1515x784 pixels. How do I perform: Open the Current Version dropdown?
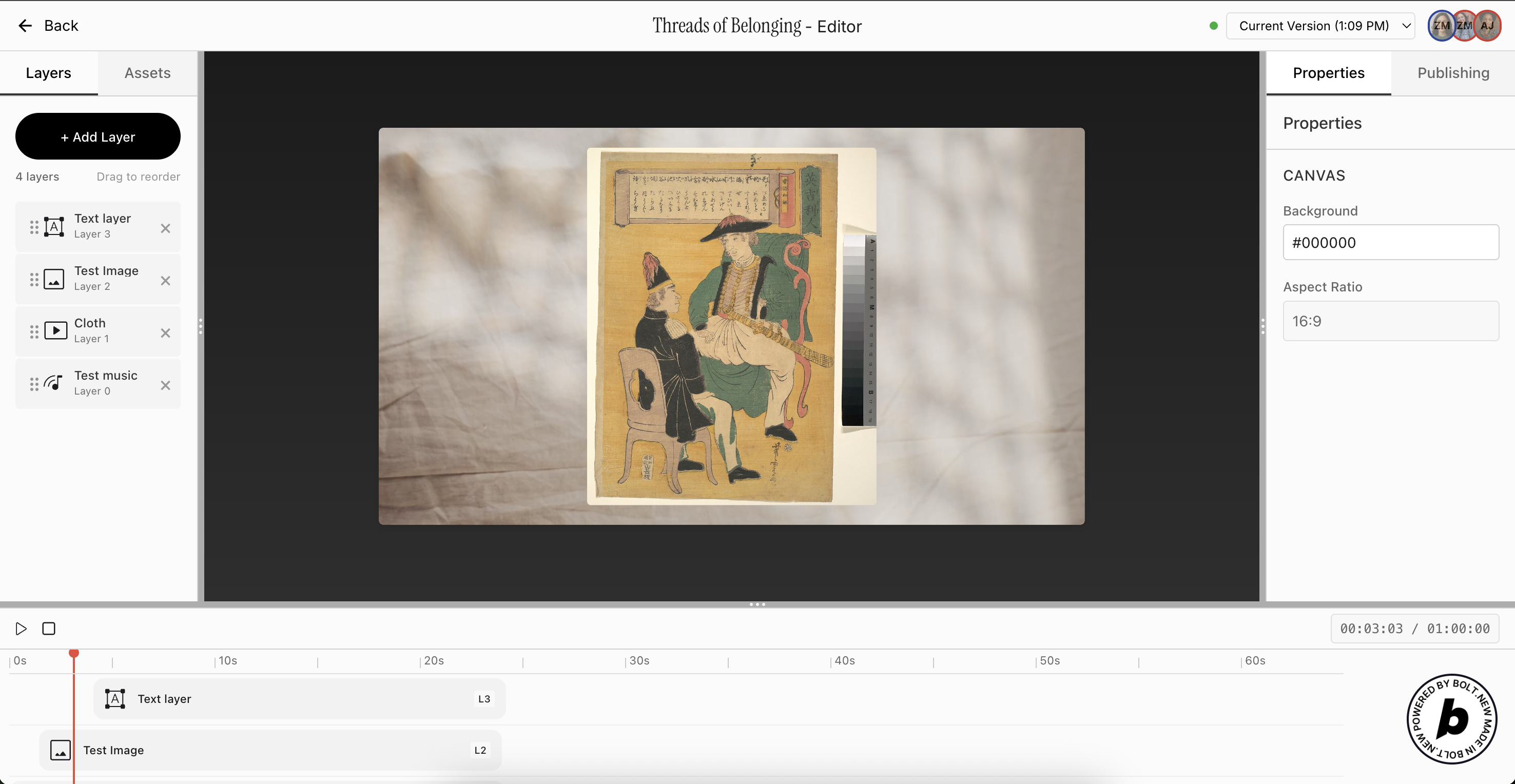[x=1320, y=26]
